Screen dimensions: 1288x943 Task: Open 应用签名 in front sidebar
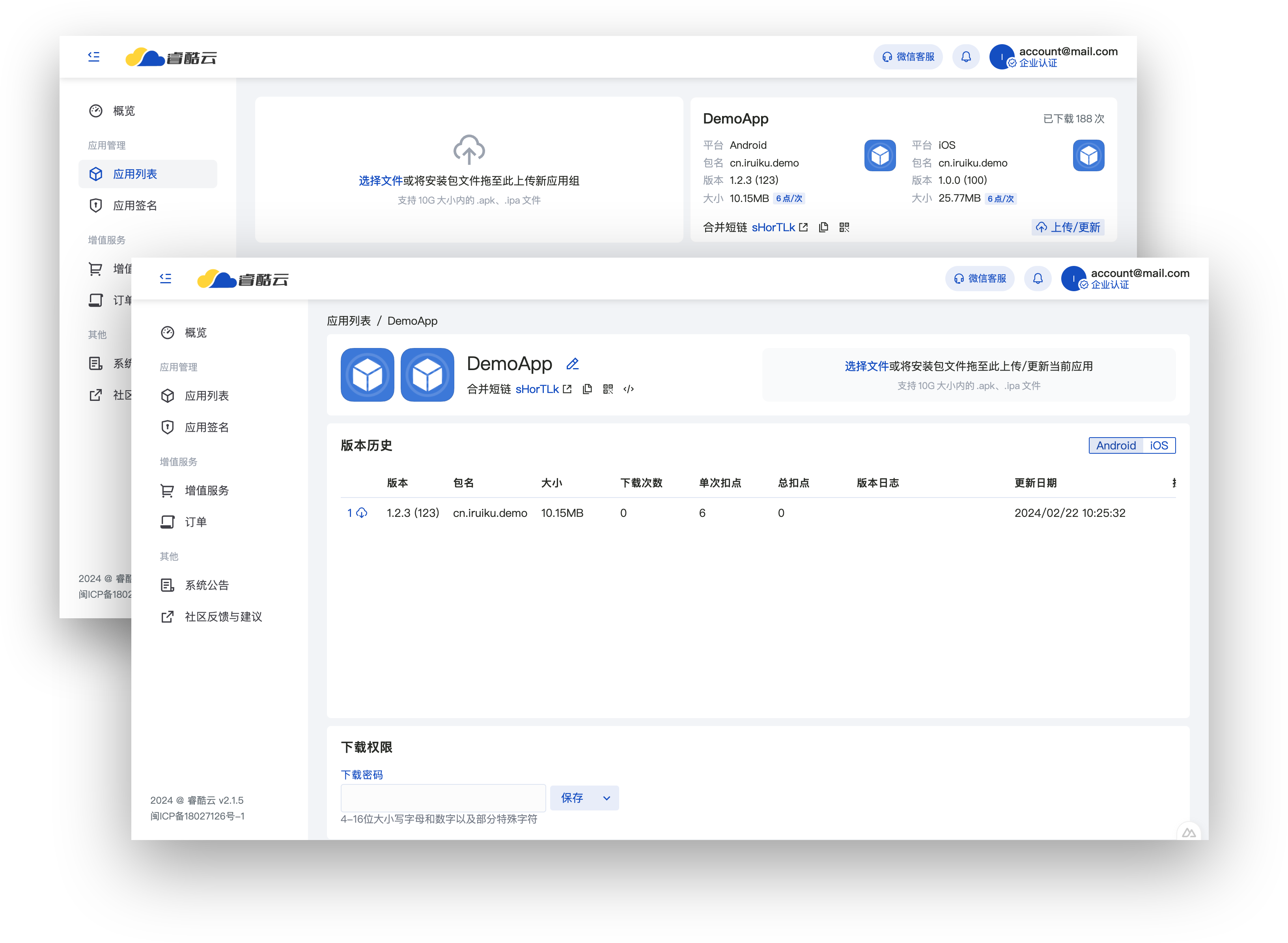(207, 427)
